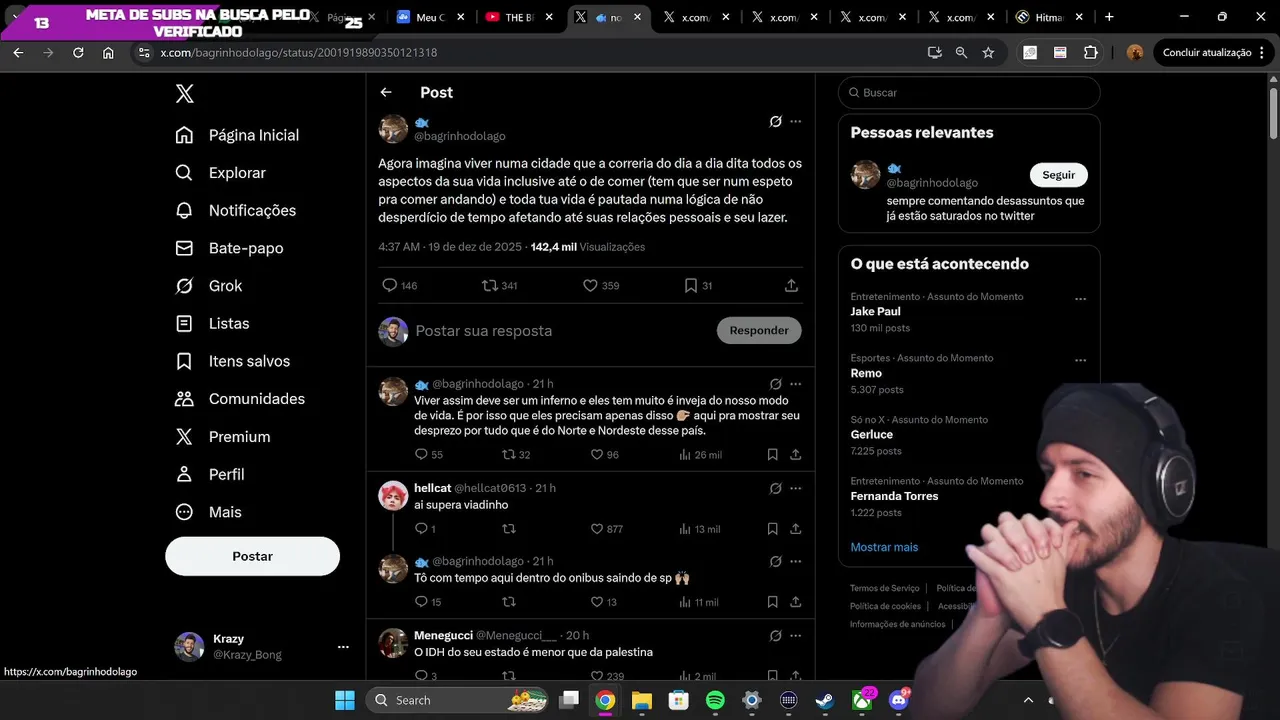The height and width of the screenshot is (720, 1280).
Task: Open Spotify from the taskbar
Action: click(x=715, y=700)
